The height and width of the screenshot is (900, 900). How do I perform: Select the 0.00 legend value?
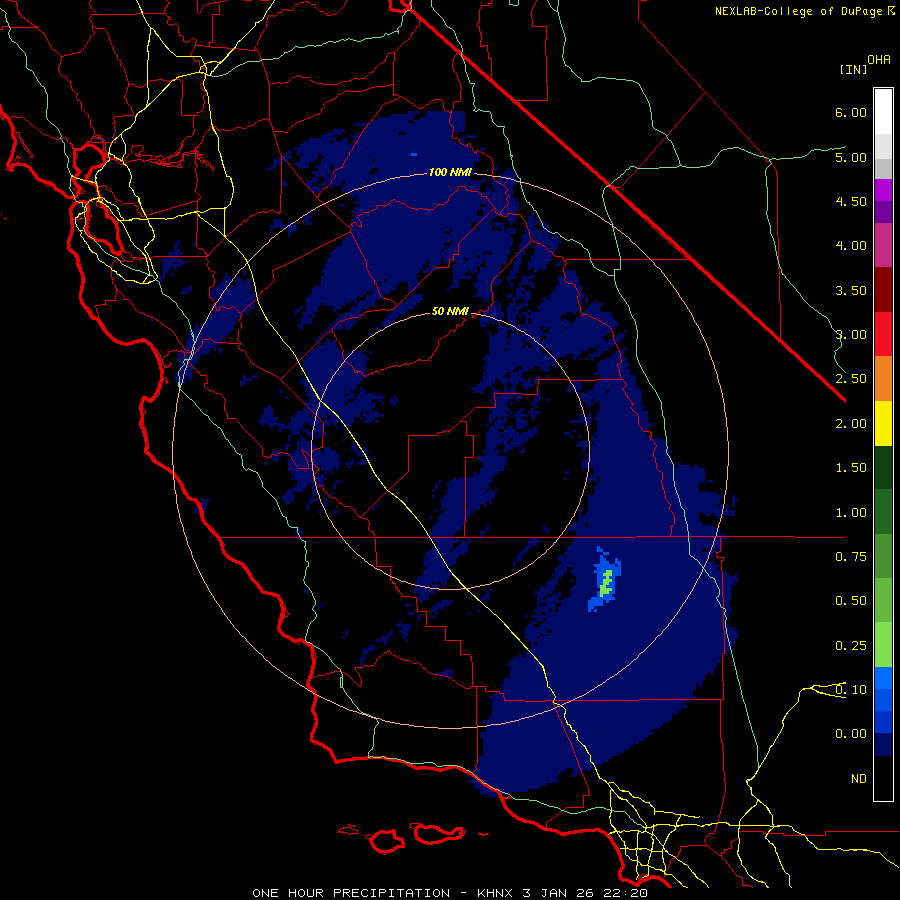tap(851, 734)
